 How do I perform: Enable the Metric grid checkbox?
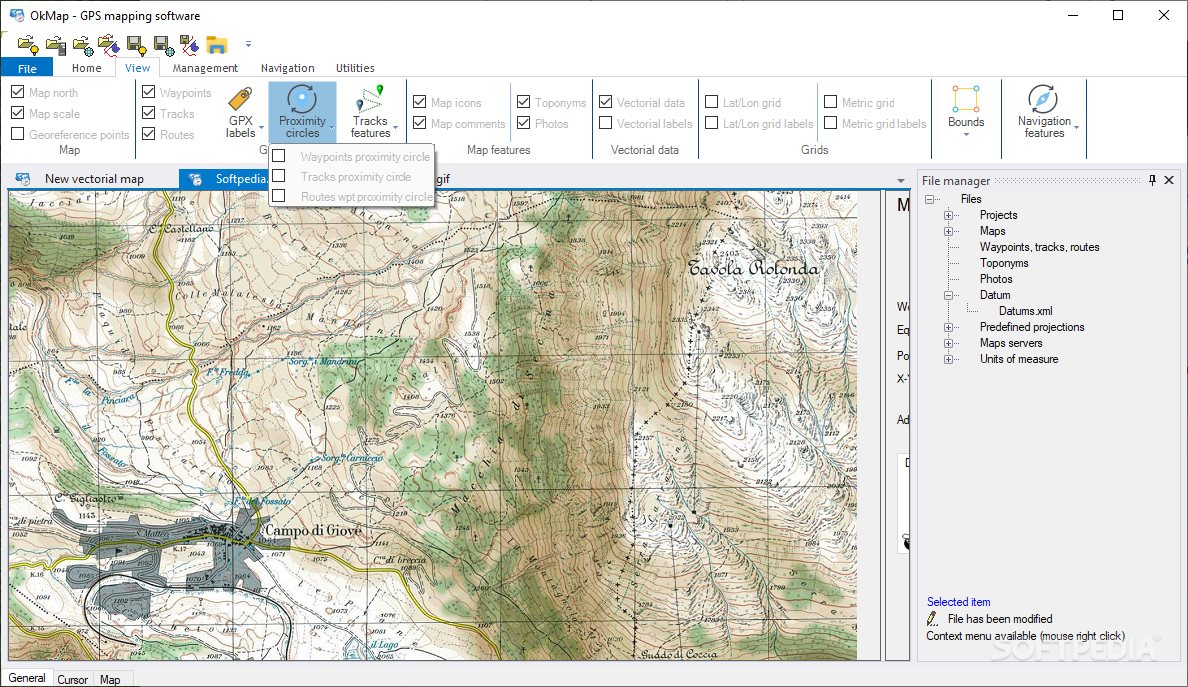830,101
